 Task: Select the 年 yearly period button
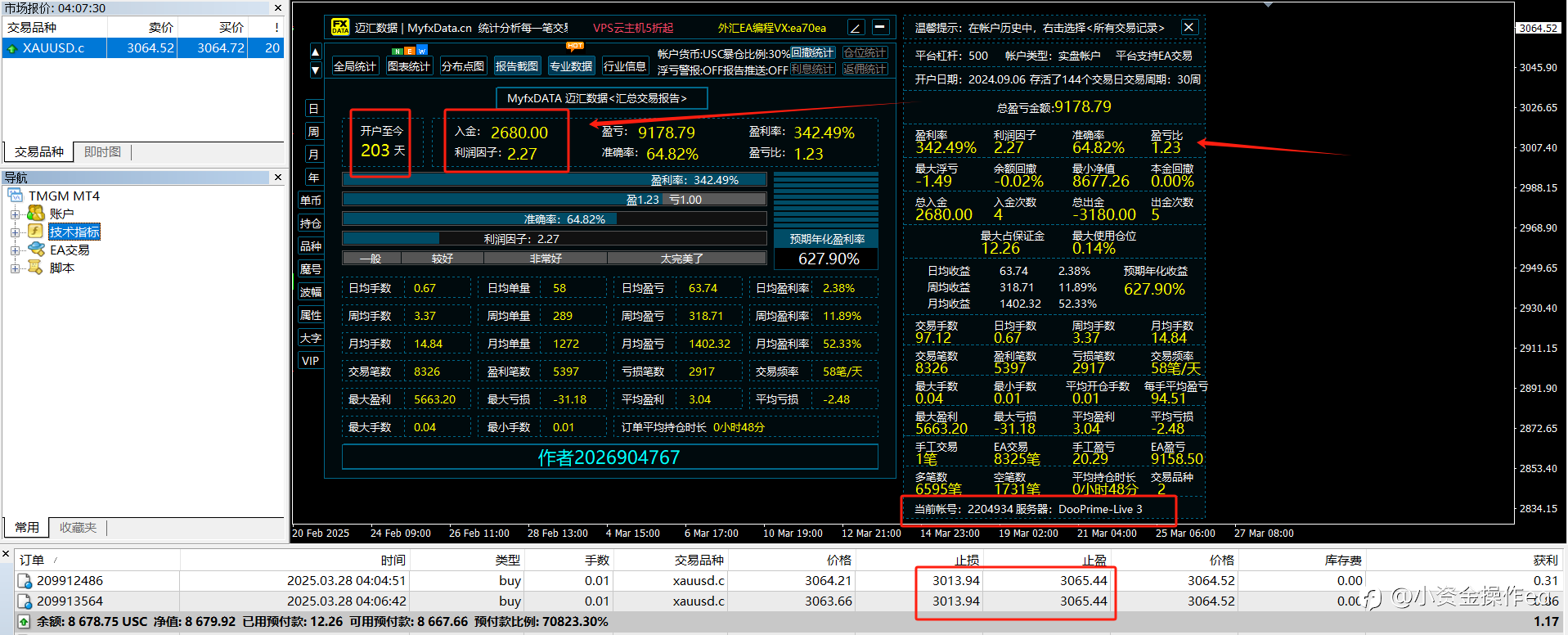point(312,178)
